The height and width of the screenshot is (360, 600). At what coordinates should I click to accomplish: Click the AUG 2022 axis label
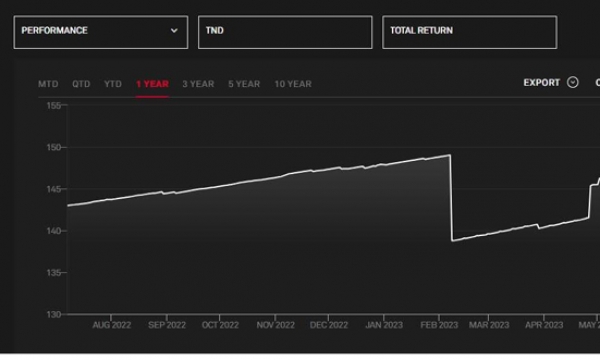click(111, 325)
